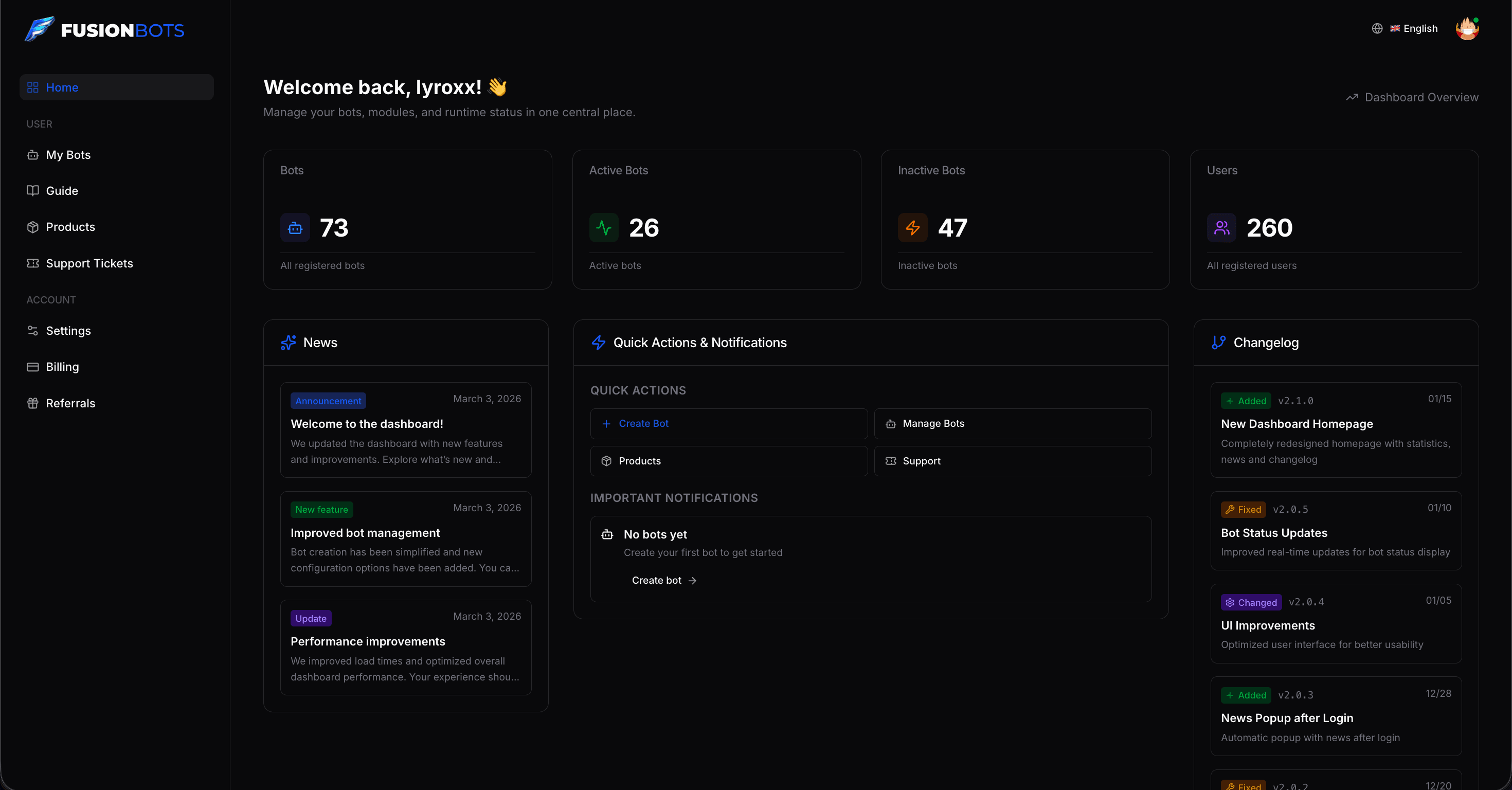This screenshot has height=790, width=1512.
Task: Click the Support Tickets ticket icon
Action: 33,263
